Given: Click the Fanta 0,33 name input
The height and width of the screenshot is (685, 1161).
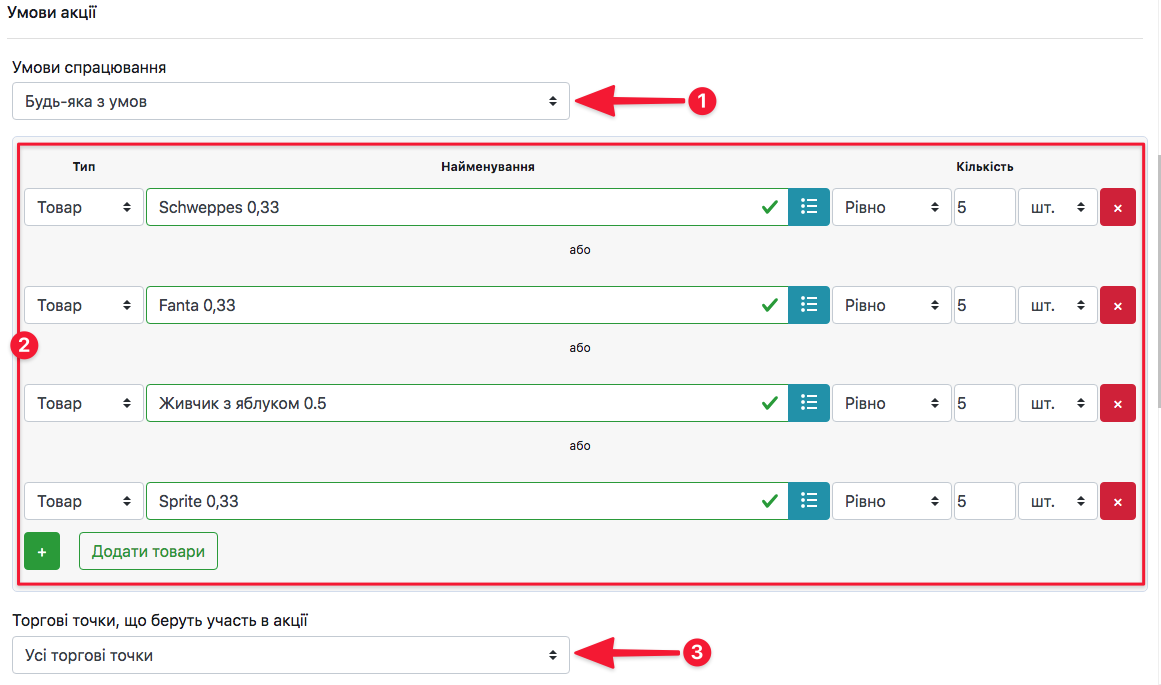Looking at the screenshot, I should (450, 305).
